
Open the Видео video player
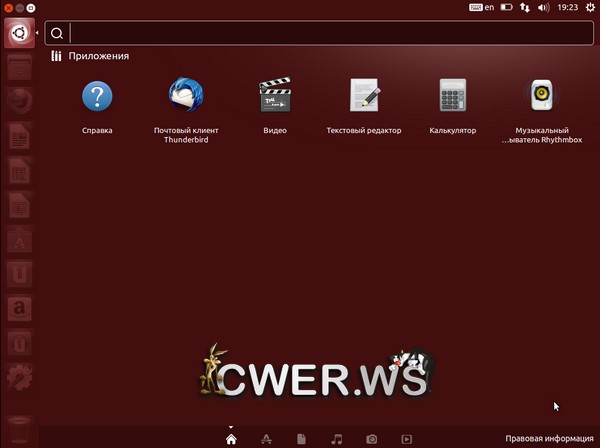tap(275, 98)
